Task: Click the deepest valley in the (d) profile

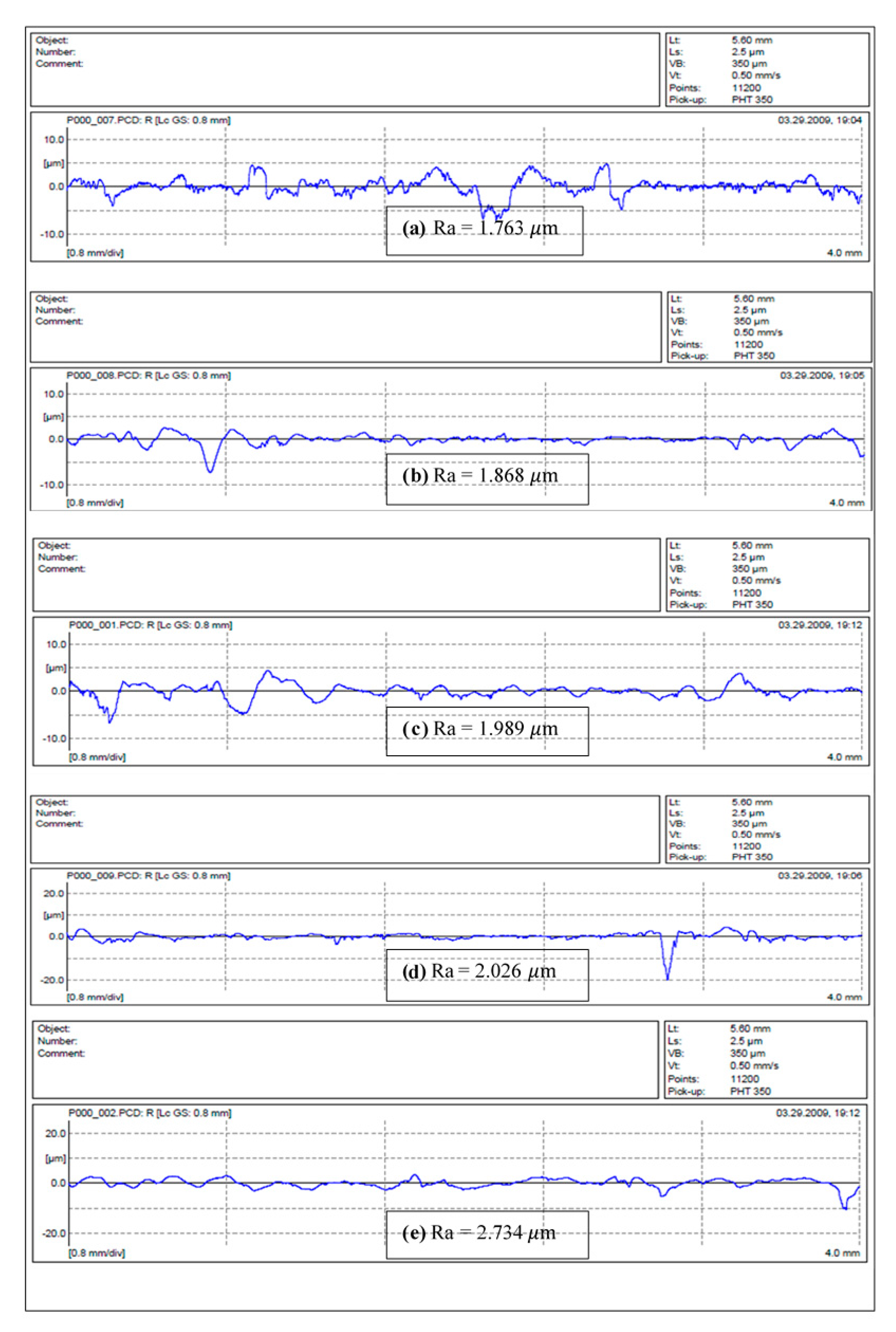Action: 667,978
